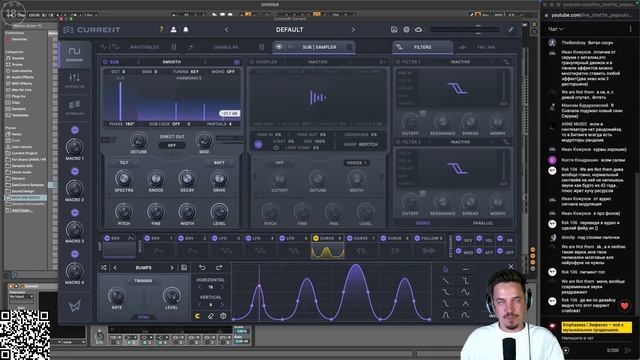The width and height of the screenshot is (640, 360).
Task: Go to previous preset before DEFAULT
Action: pyautogui.click(x=227, y=29)
